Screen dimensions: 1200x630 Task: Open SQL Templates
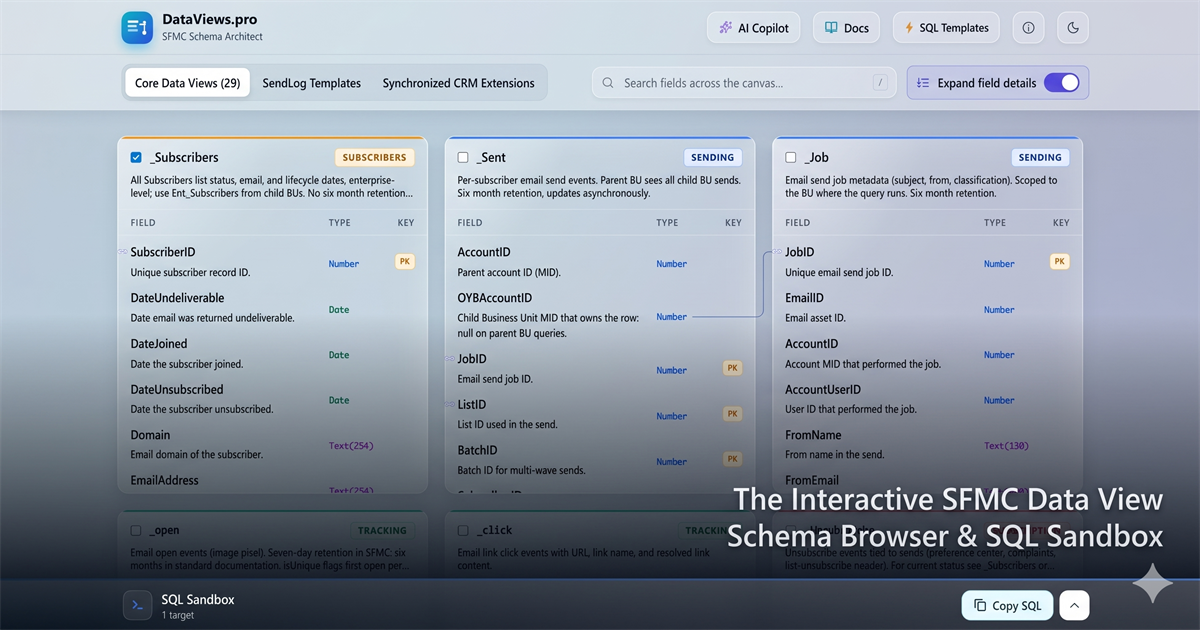946,28
